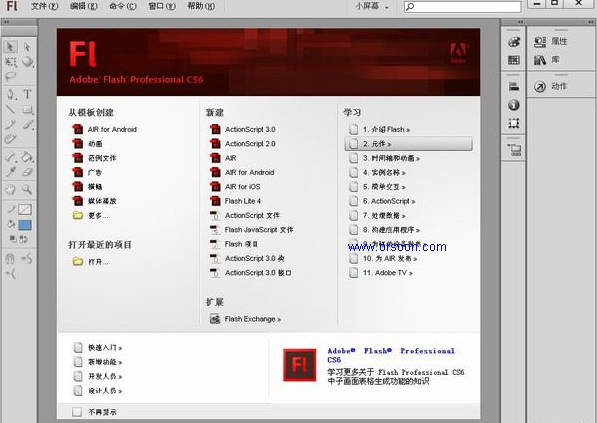The width and height of the screenshot is (597, 423).
Task: Toggle the Snap to Objects magnet
Action: tap(10, 259)
